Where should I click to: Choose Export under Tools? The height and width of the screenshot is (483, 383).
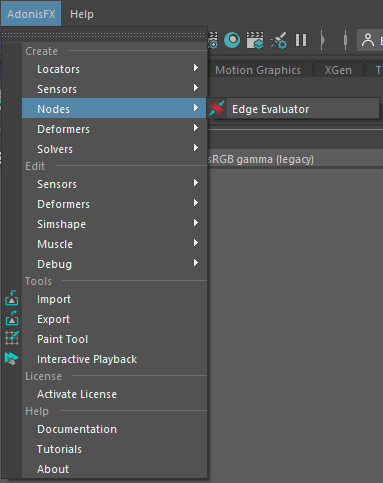(114, 319)
